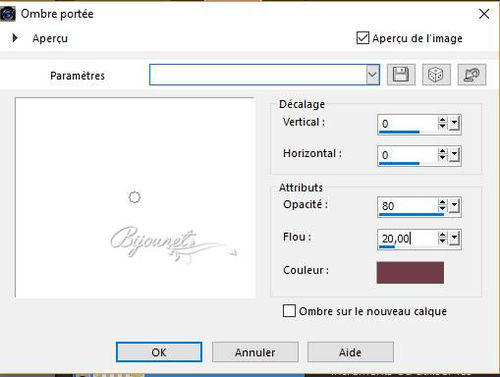
Task: Confirm the drop shadow with OK
Action: [159, 352]
